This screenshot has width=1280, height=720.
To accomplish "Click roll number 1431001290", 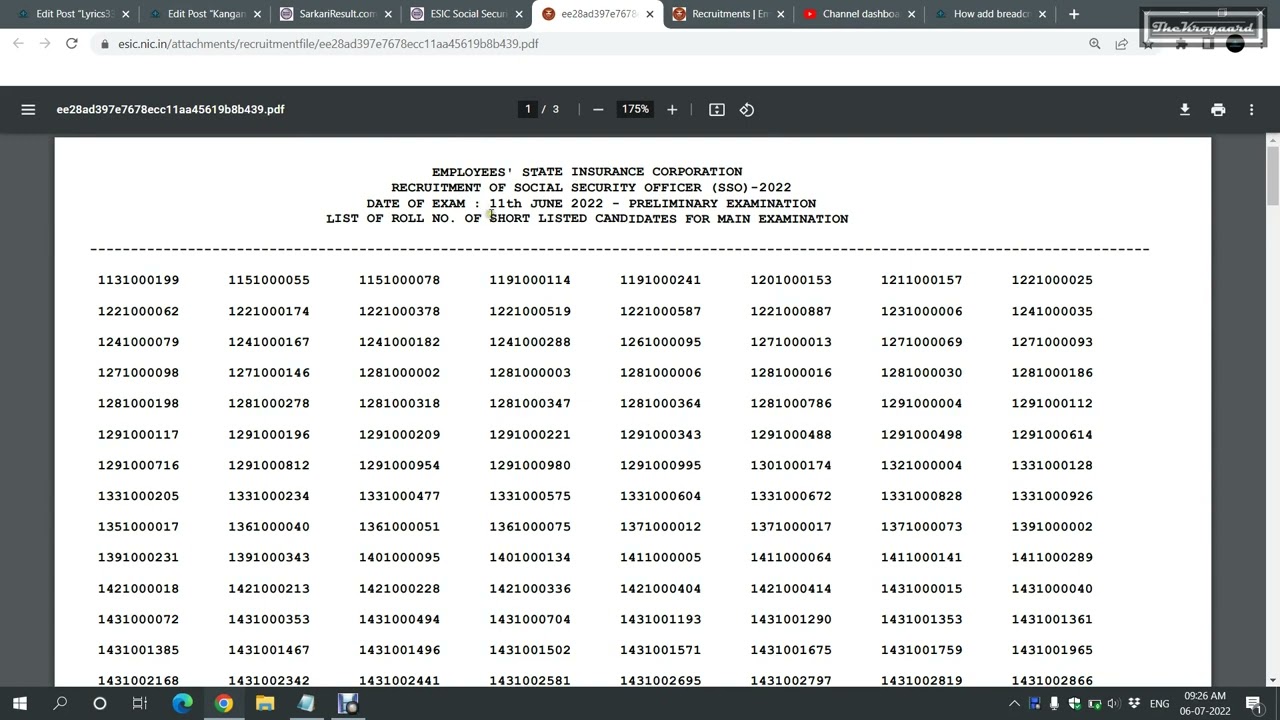I will tap(791, 620).
